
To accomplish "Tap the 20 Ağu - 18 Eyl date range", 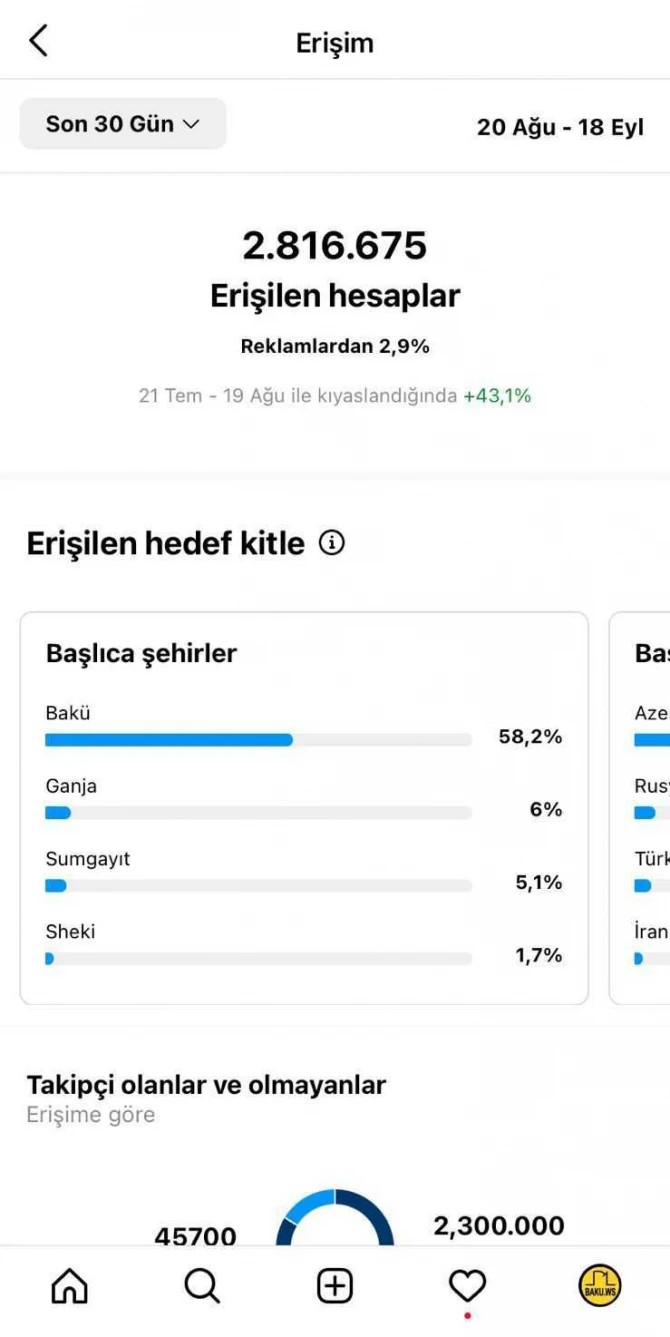I will pyautogui.click(x=560, y=127).
